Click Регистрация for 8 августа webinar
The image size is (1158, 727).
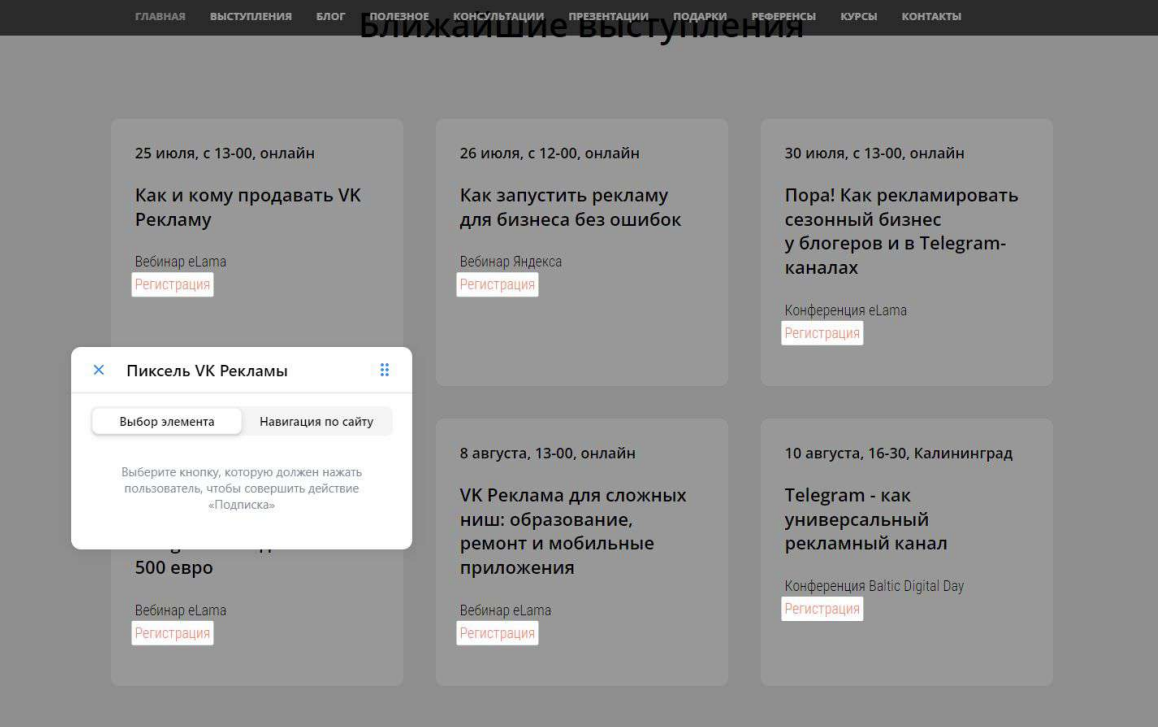tap(497, 633)
